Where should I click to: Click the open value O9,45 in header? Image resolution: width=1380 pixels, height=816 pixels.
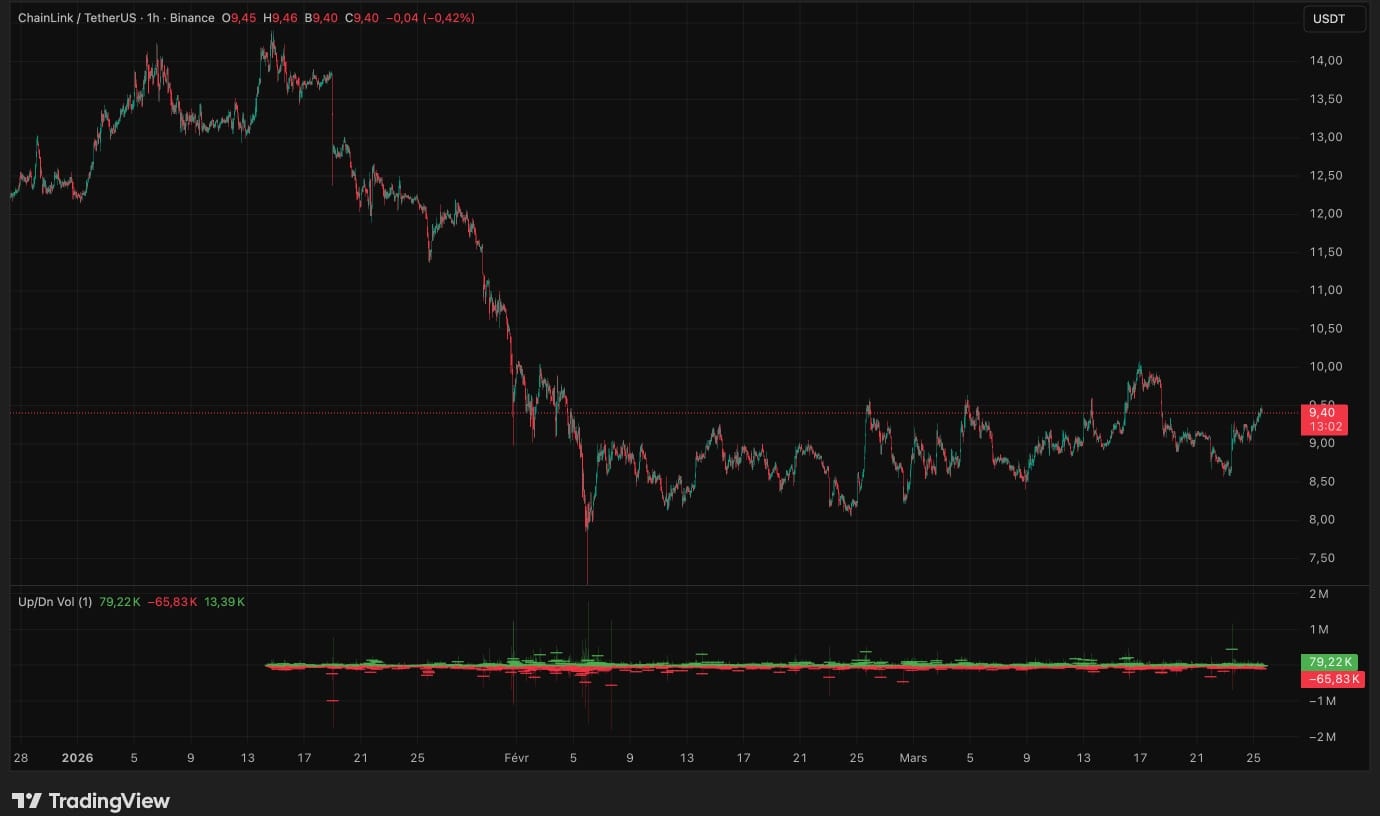click(x=238, y=18)
